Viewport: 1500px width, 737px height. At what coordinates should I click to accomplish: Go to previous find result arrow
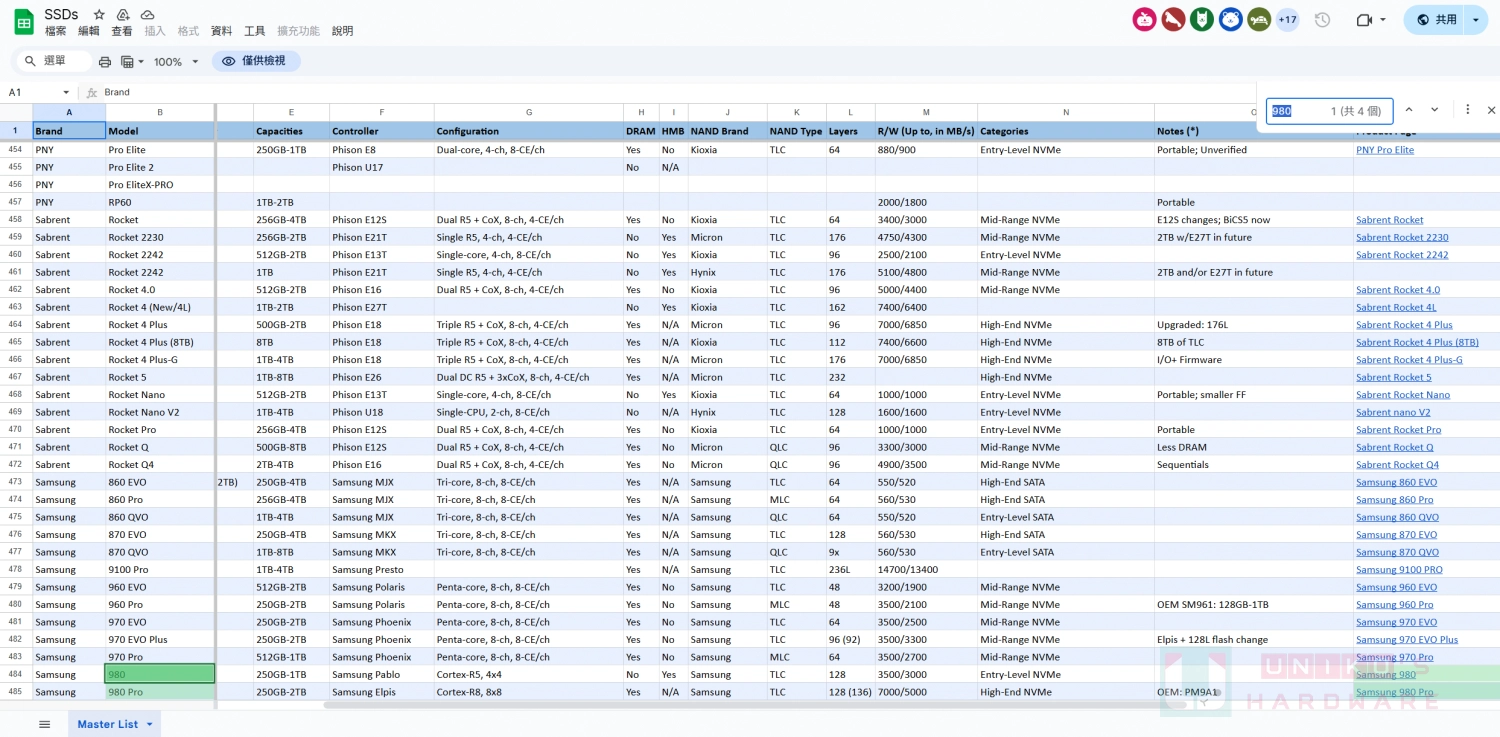pyautogui.click(x=1409, y=110)
